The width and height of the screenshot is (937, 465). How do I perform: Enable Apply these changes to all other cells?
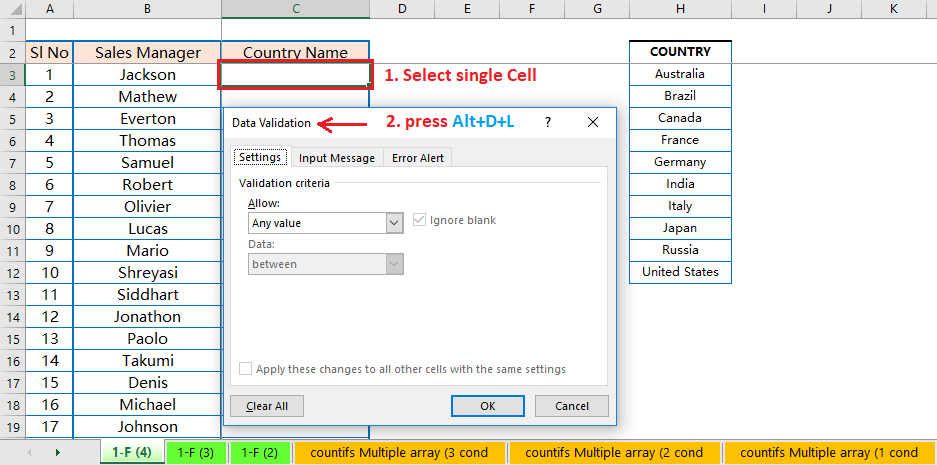[x=245, y=369]
